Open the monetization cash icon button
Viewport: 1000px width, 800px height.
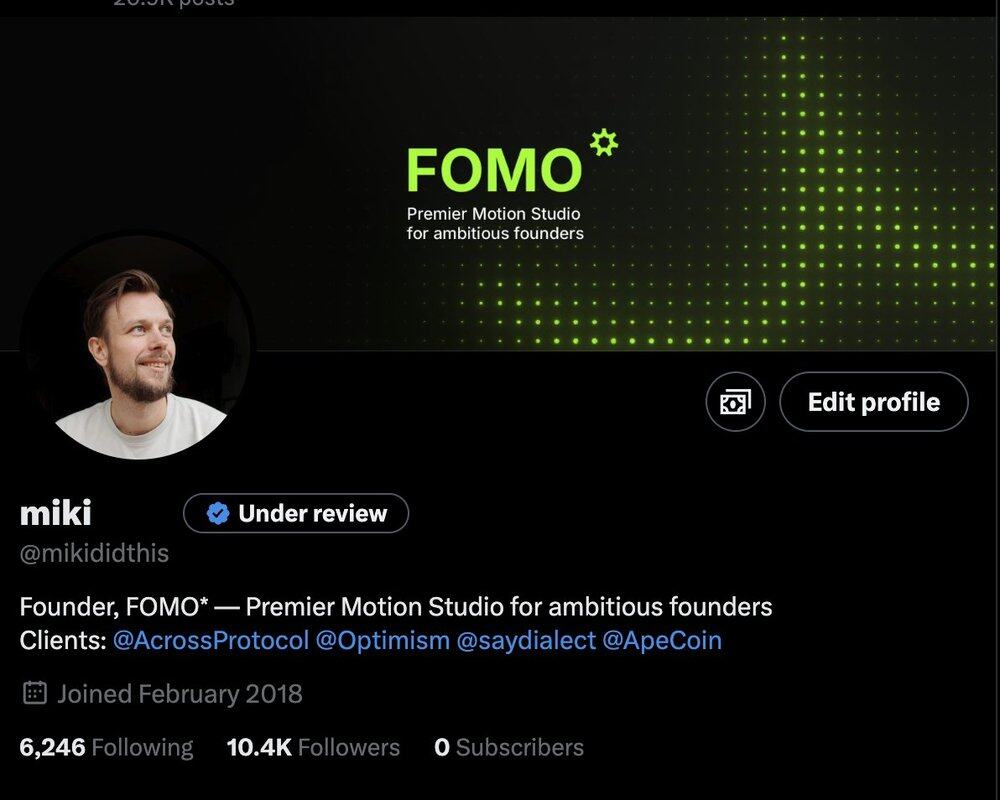click(735, 402)
